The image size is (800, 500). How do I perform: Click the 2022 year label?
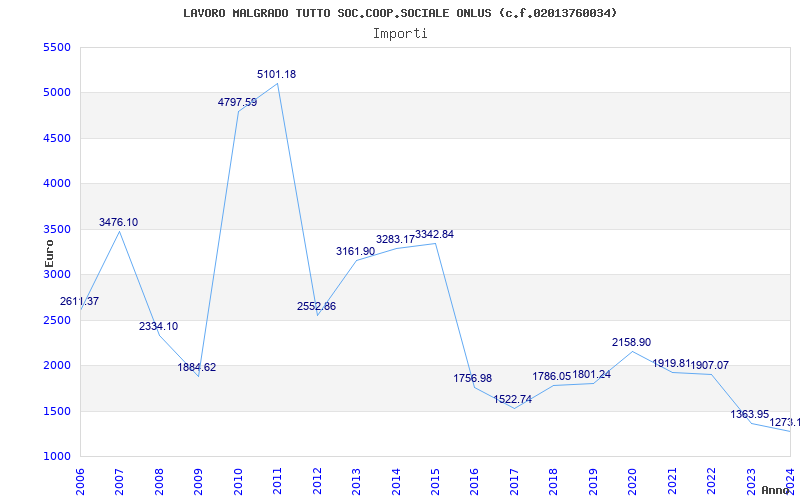[711, 481]
